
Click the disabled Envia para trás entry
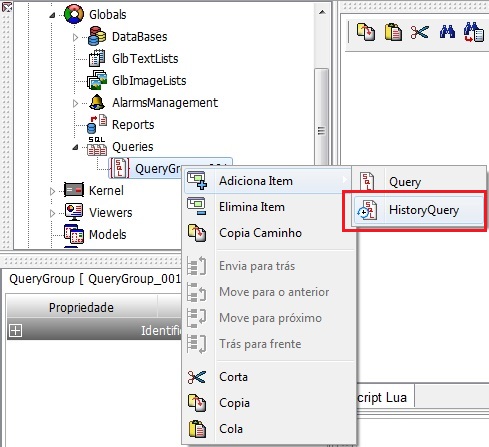(268, 266)
